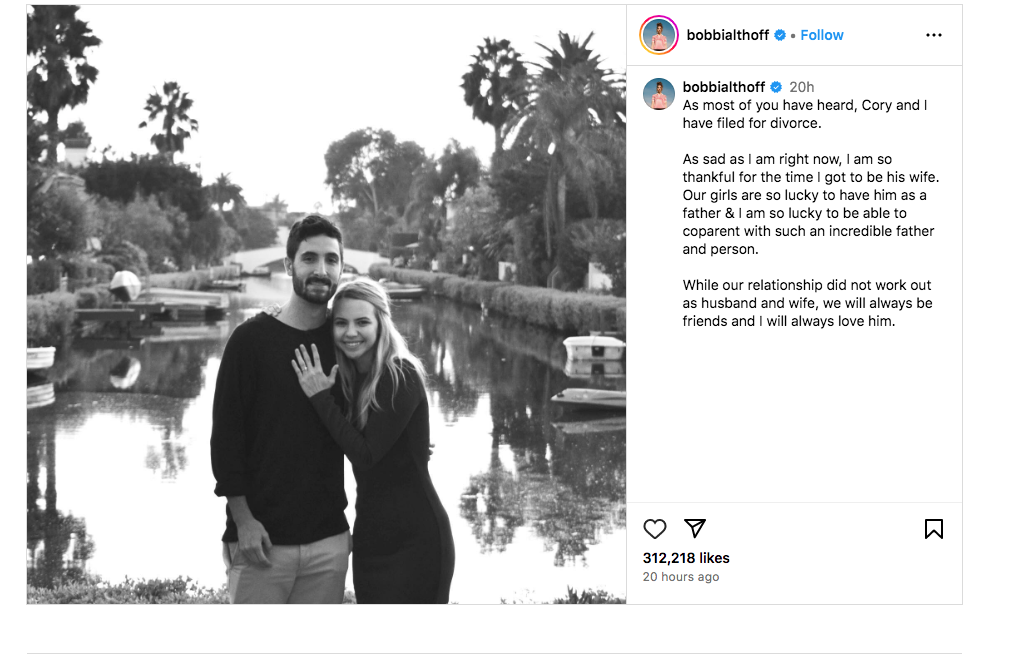View the 312,218 likes list
This screenshot has width=1024, height=666.
tap(686, 558)
